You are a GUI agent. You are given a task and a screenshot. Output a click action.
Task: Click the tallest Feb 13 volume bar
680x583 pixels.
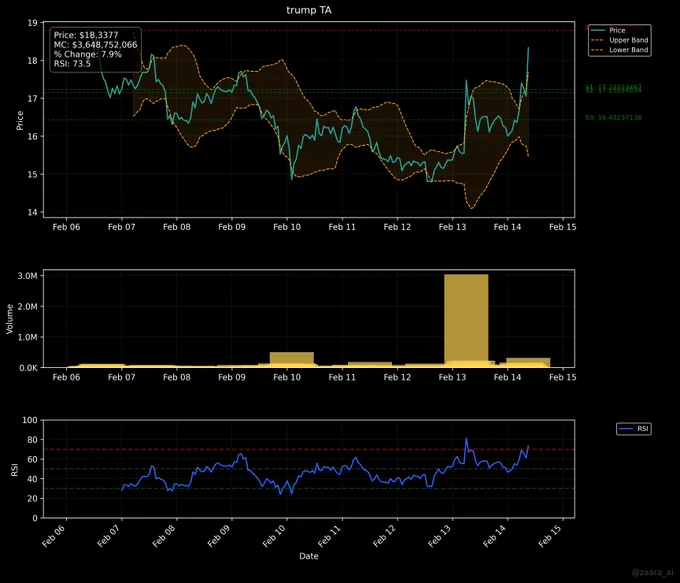pos(466,321)
